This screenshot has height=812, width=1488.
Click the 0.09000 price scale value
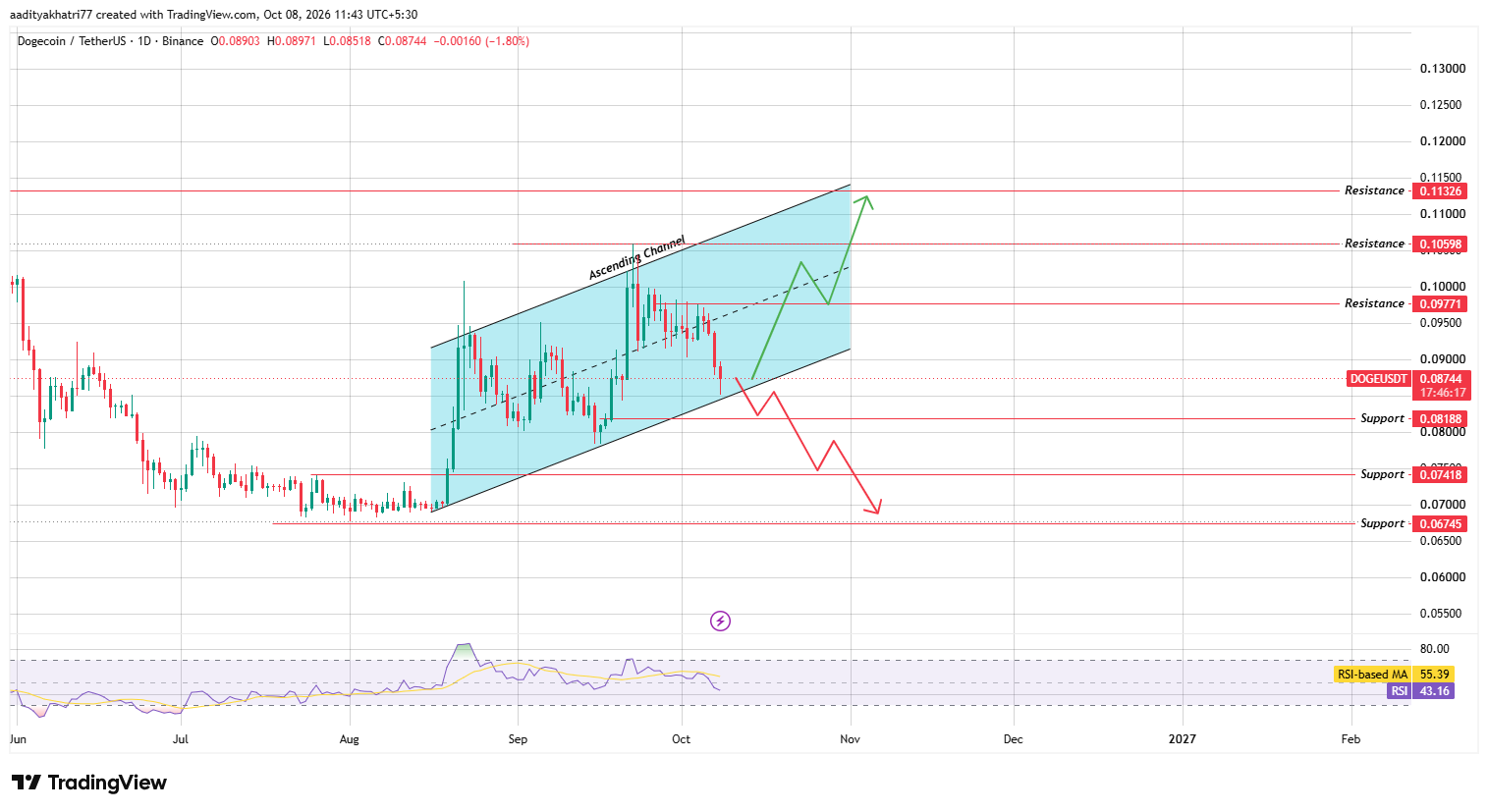pos(1443,359)
